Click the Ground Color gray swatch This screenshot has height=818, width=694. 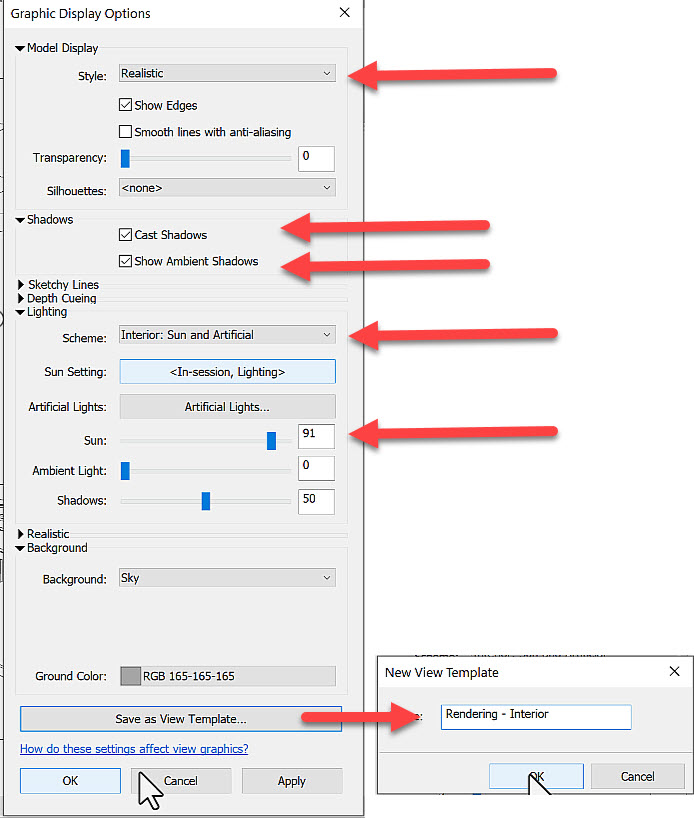pos(130,676)
